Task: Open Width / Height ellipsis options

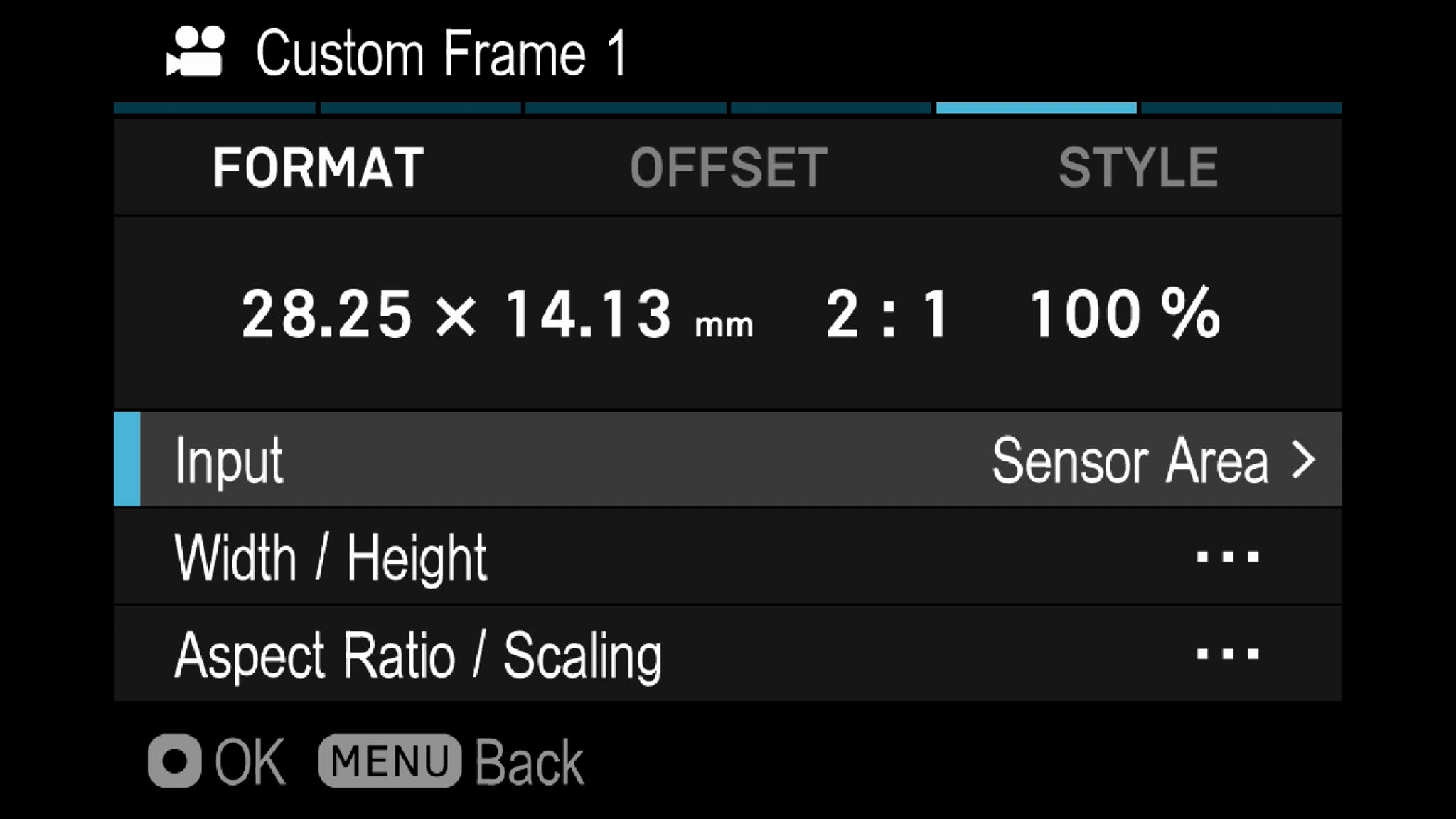Action: (1228, 556)
